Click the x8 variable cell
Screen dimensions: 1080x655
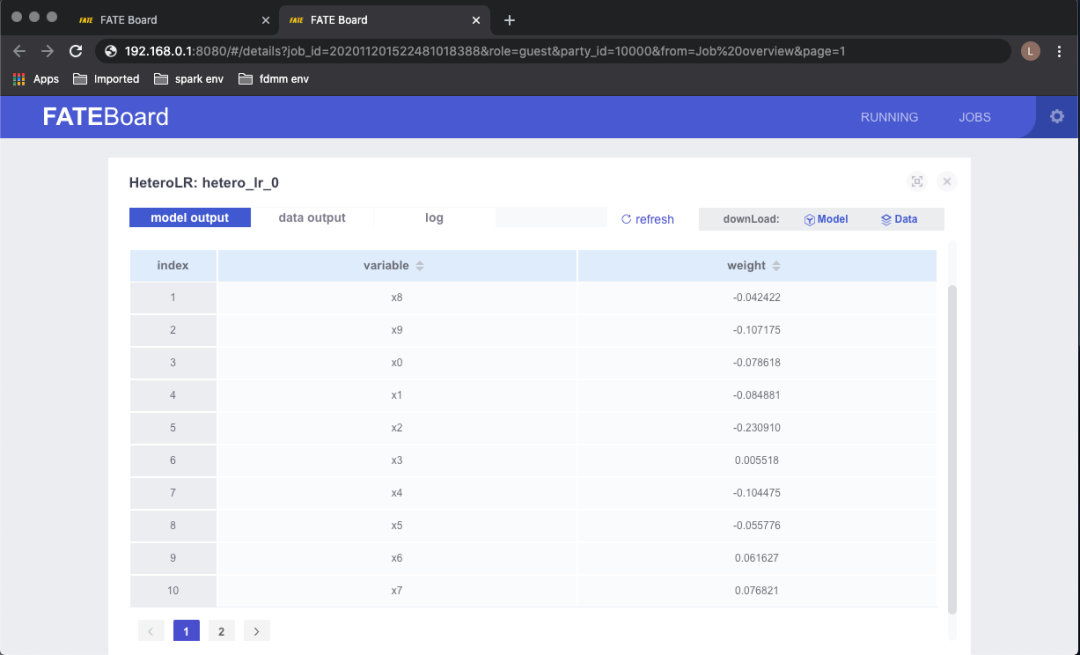tap(397, 298)
